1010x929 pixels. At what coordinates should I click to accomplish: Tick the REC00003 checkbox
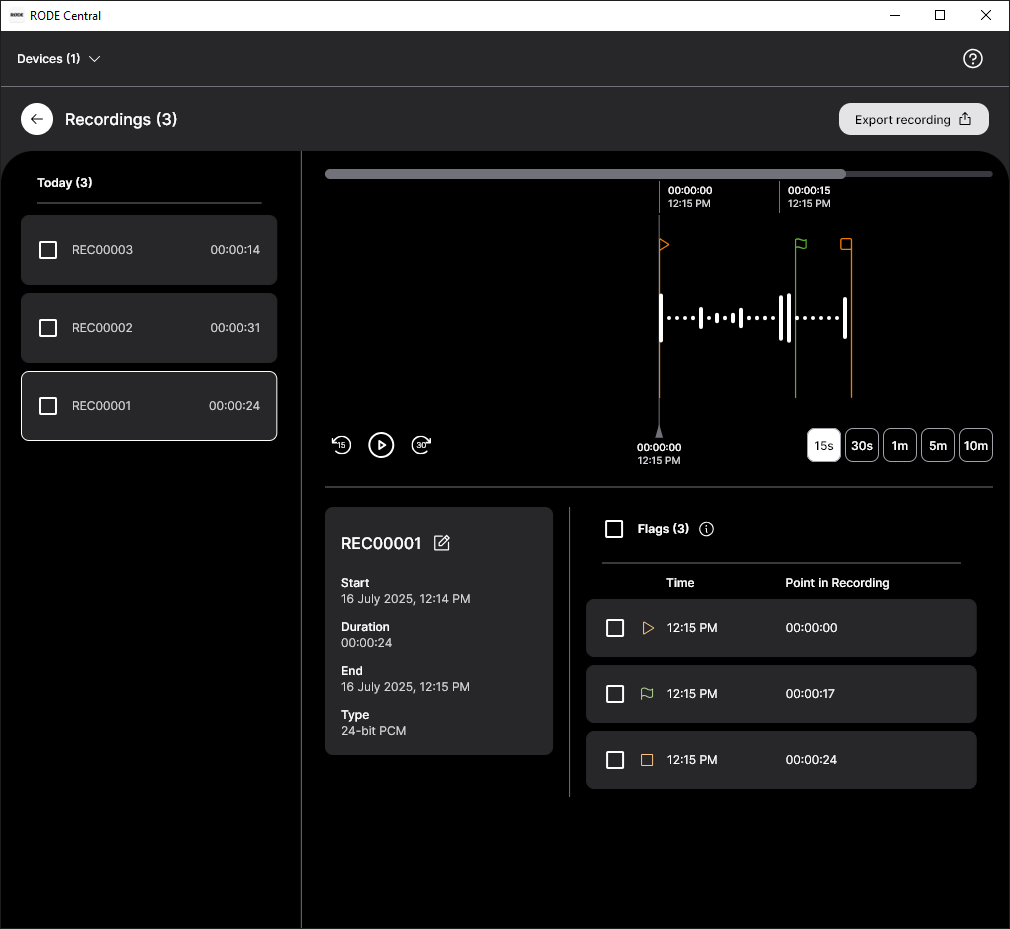[48, 250]
